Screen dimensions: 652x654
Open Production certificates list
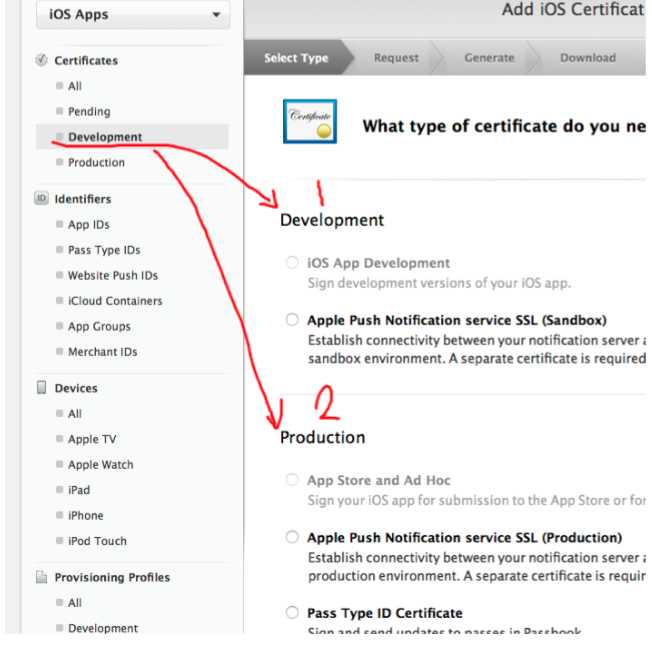[x=96, y=162]
